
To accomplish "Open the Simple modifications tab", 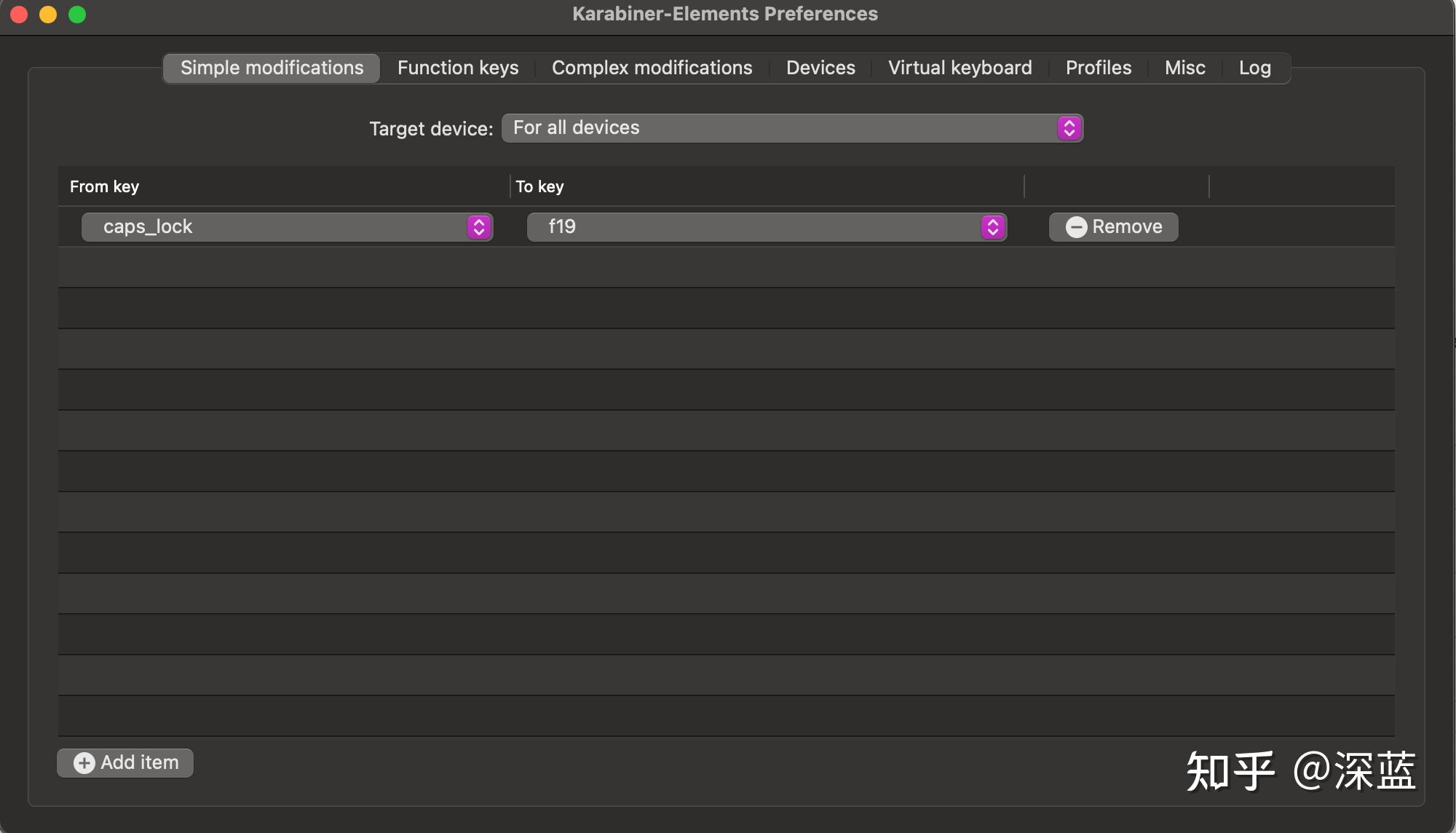I will [x=272, y=68].
